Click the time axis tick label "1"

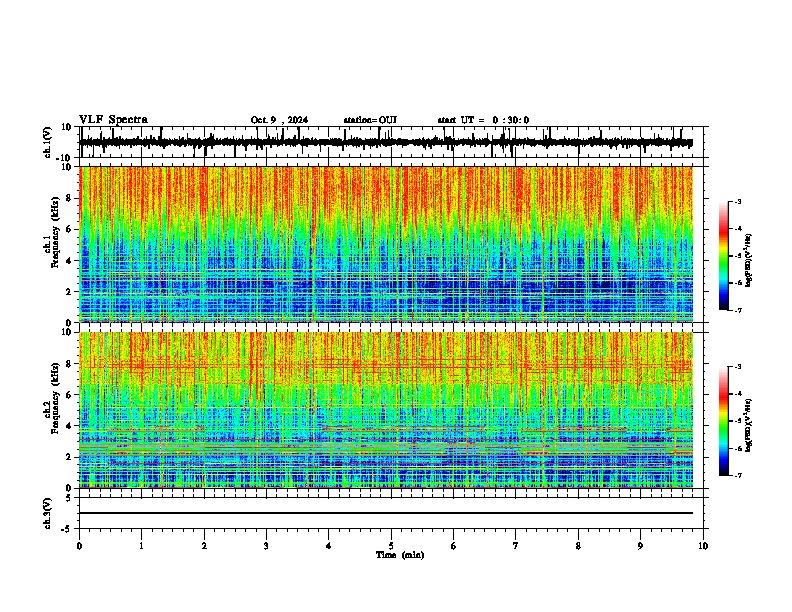[x=141, y=546]
